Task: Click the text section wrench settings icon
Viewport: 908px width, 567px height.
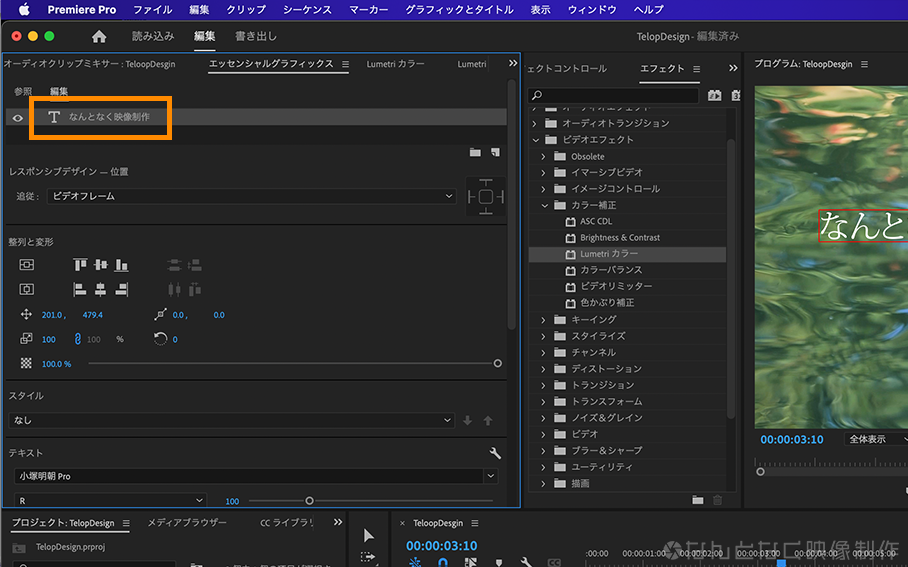Action: pos(495,453)
